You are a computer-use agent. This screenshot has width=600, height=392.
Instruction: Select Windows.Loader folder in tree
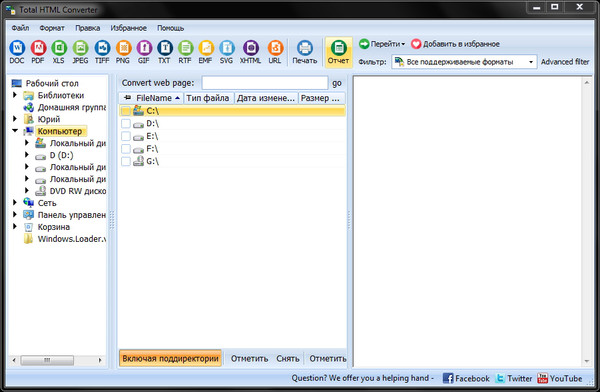tap(72, 239)
